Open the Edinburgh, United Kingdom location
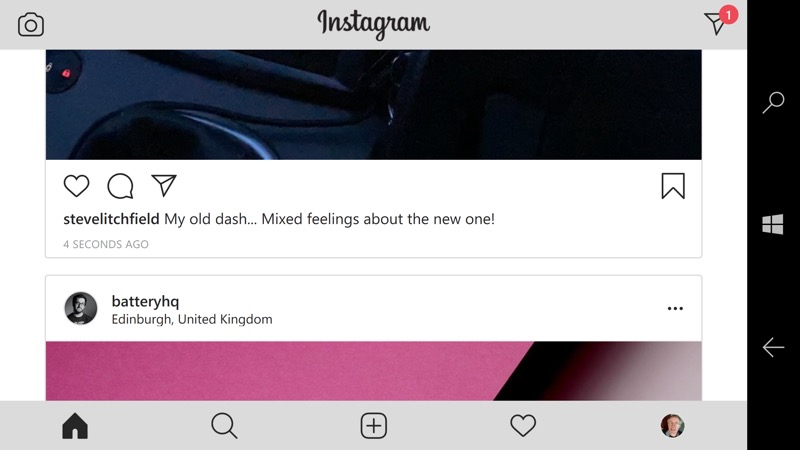 [192, 319]
